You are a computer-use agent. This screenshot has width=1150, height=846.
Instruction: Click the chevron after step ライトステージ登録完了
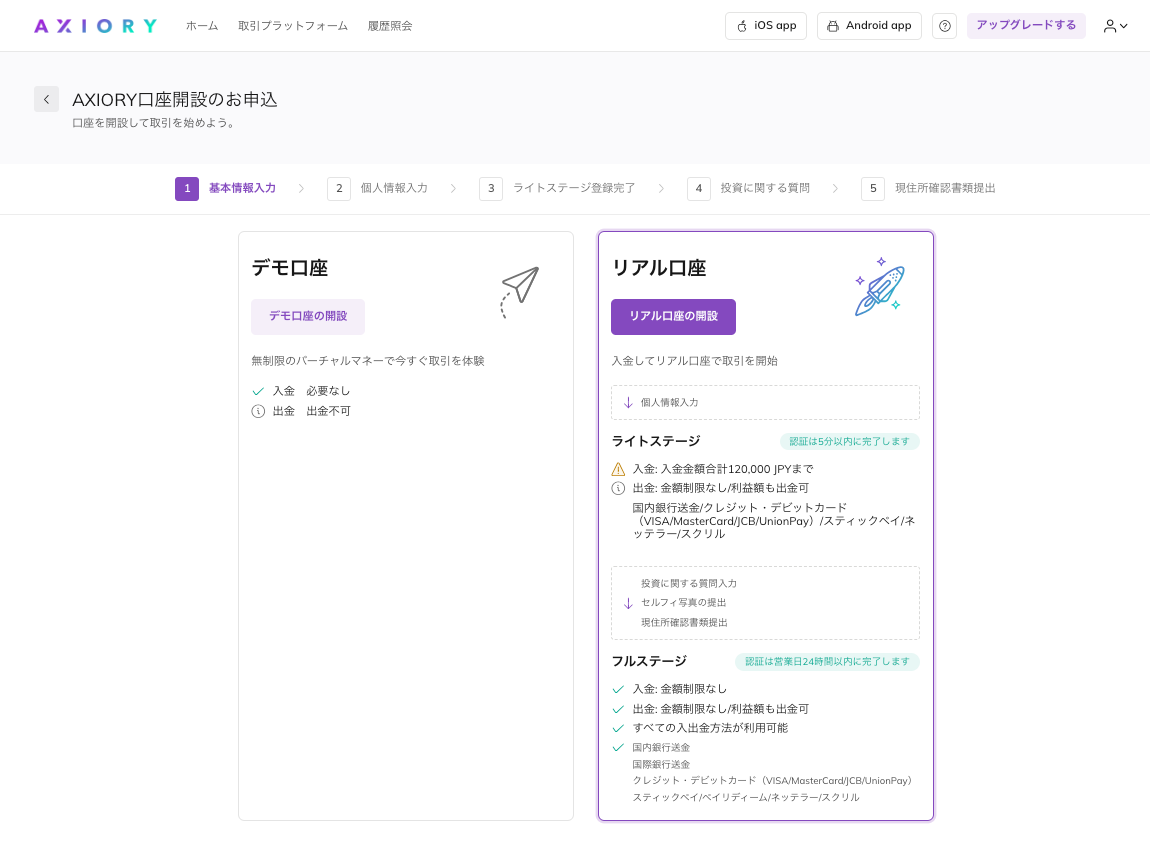pyautogui.click(x=662, y=188)
